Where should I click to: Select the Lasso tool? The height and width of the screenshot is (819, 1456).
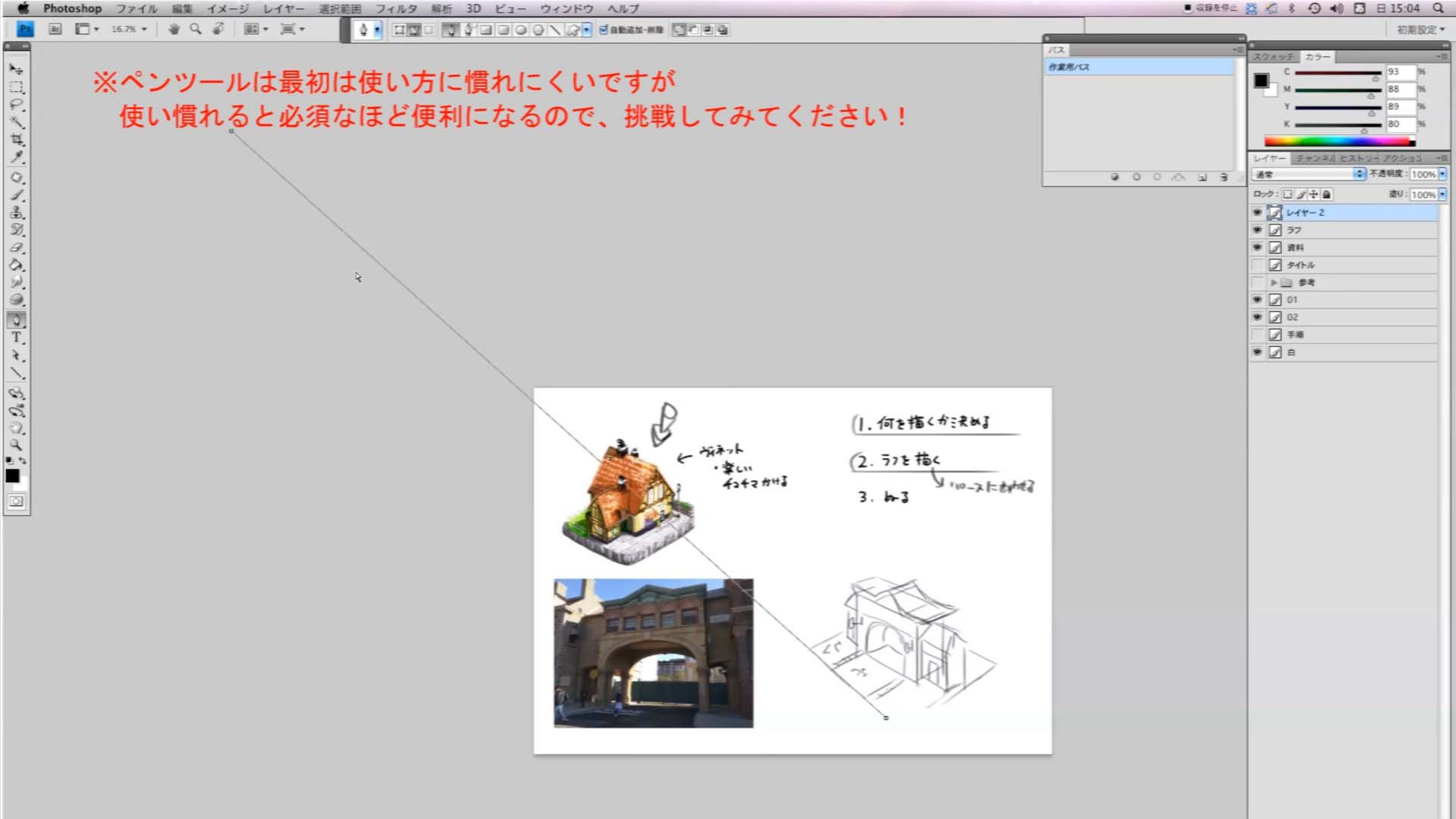pyautogui.click(x=16, y=105)
